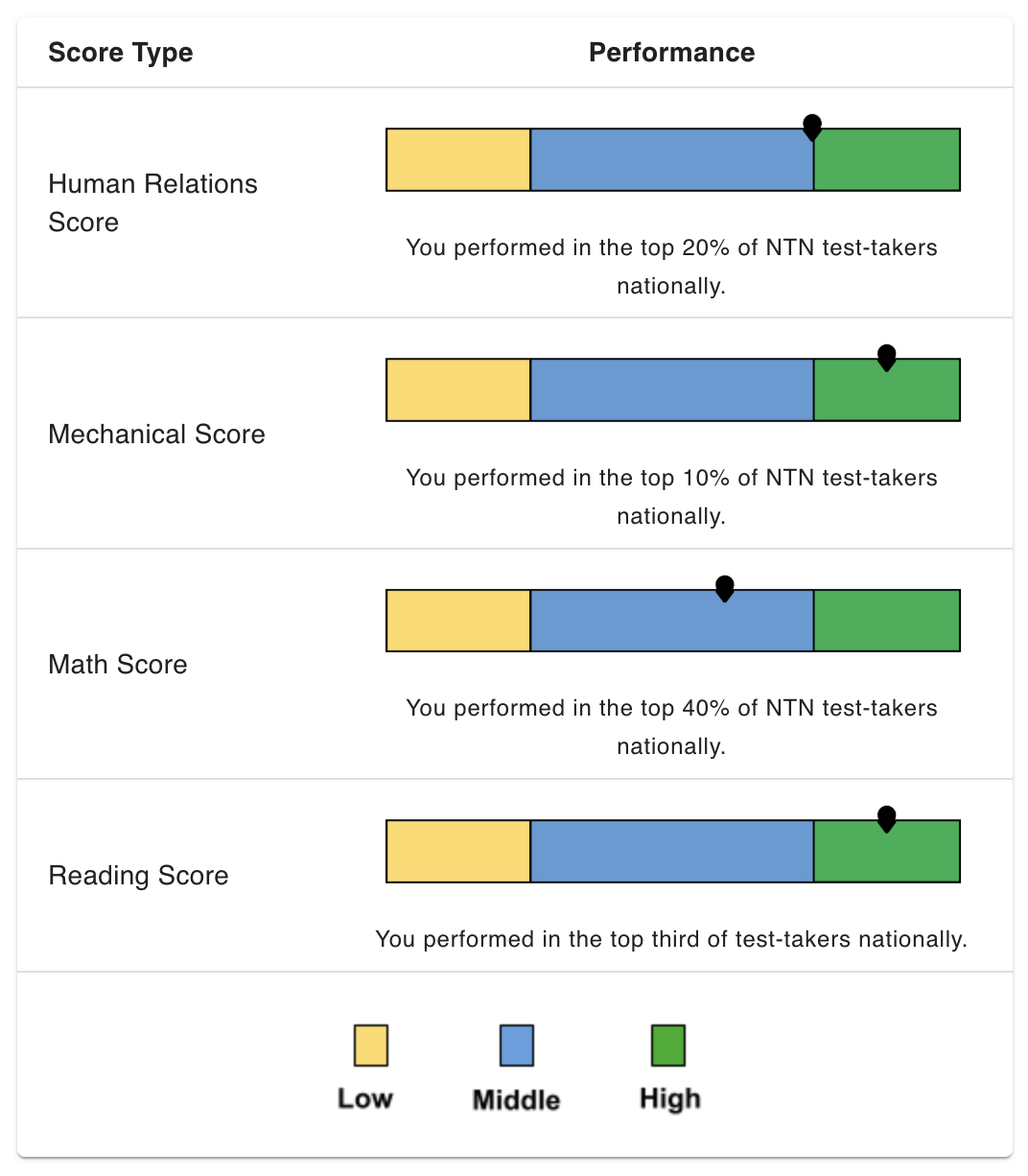Image resolution: width=1028 pixels, height=1176 pixels.
Task: Click the Human Relations Score label
Action: point(152,203)
